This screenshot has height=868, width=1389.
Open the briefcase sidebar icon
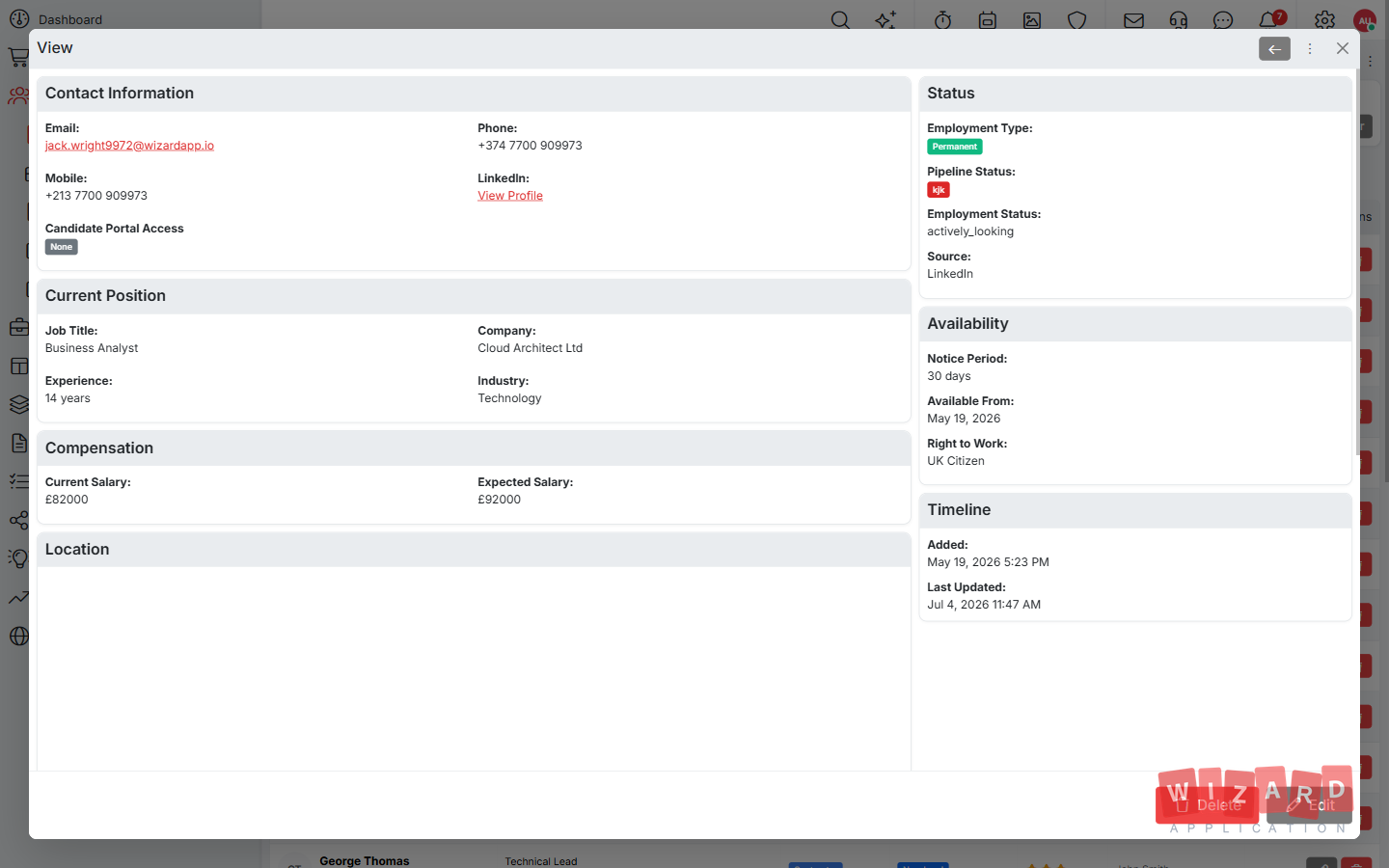pos(18,327)
